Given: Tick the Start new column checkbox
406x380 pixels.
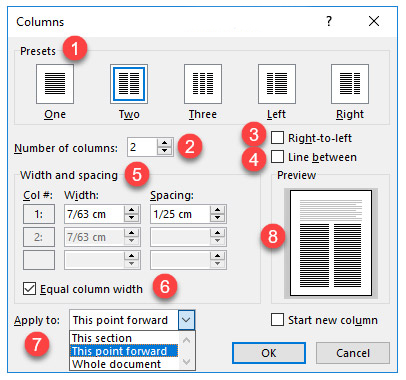Looking at the screenshot, I should point(277,319).
